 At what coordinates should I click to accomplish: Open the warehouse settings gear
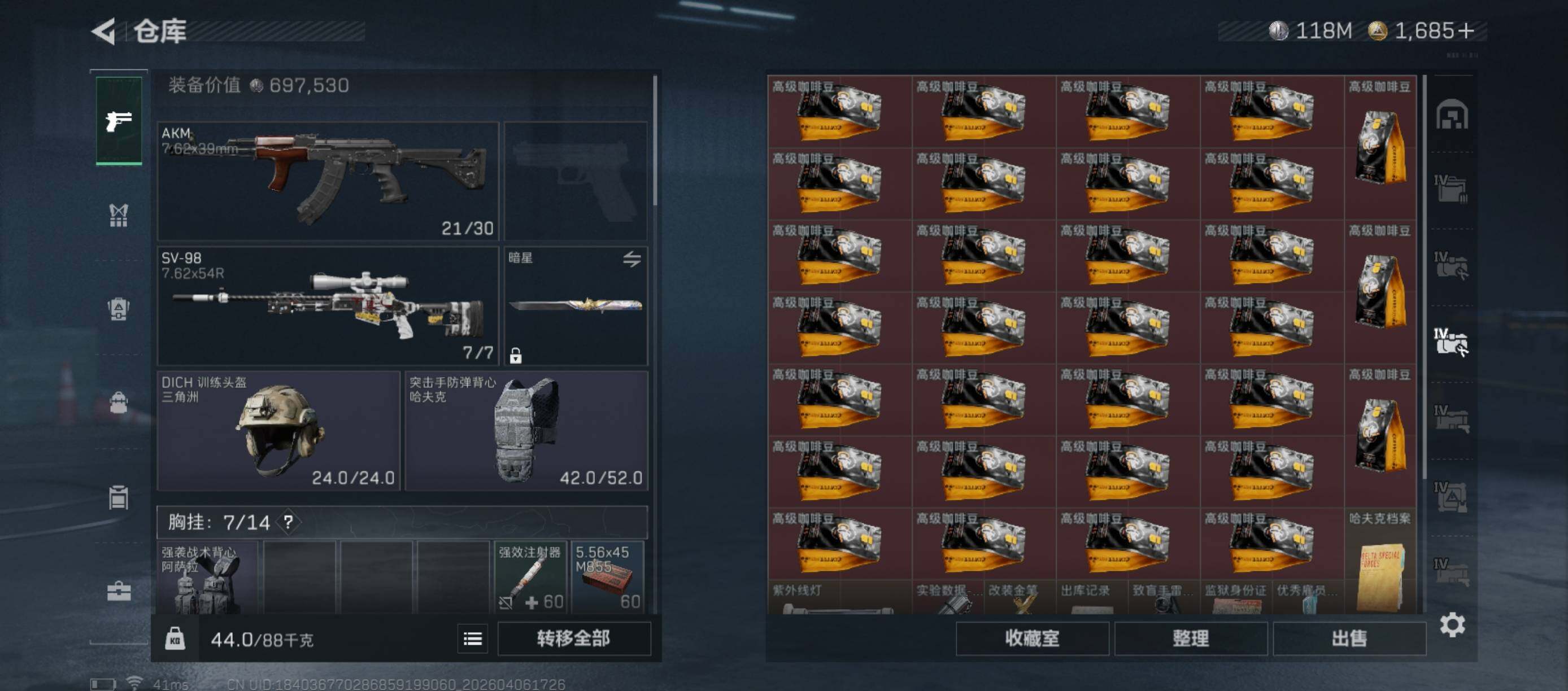tap(1452, 625)
